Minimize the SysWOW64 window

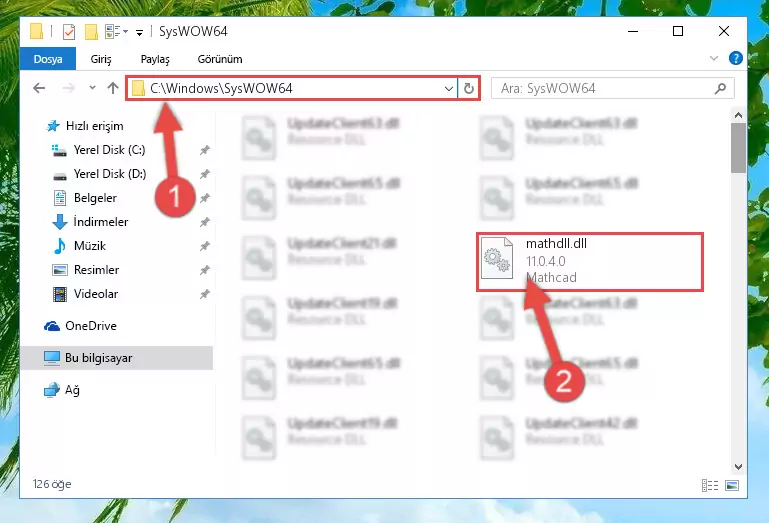633,31
